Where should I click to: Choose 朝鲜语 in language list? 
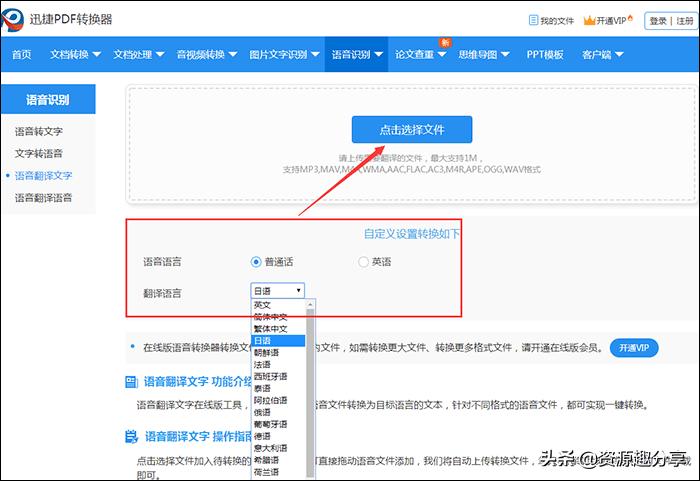coord(278,353)
